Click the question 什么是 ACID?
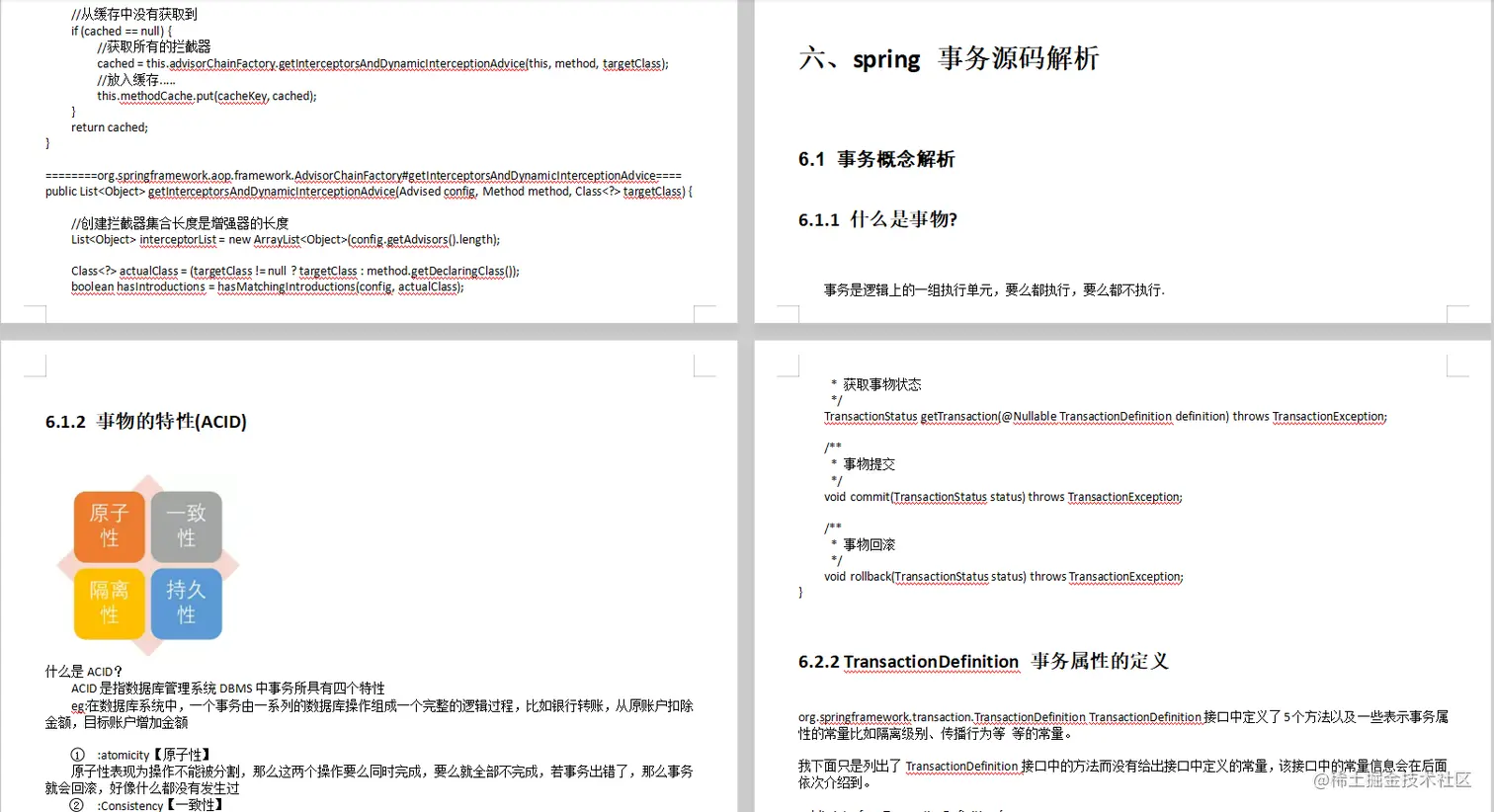Screen dimensions: 1494x812 pos(84,672)
